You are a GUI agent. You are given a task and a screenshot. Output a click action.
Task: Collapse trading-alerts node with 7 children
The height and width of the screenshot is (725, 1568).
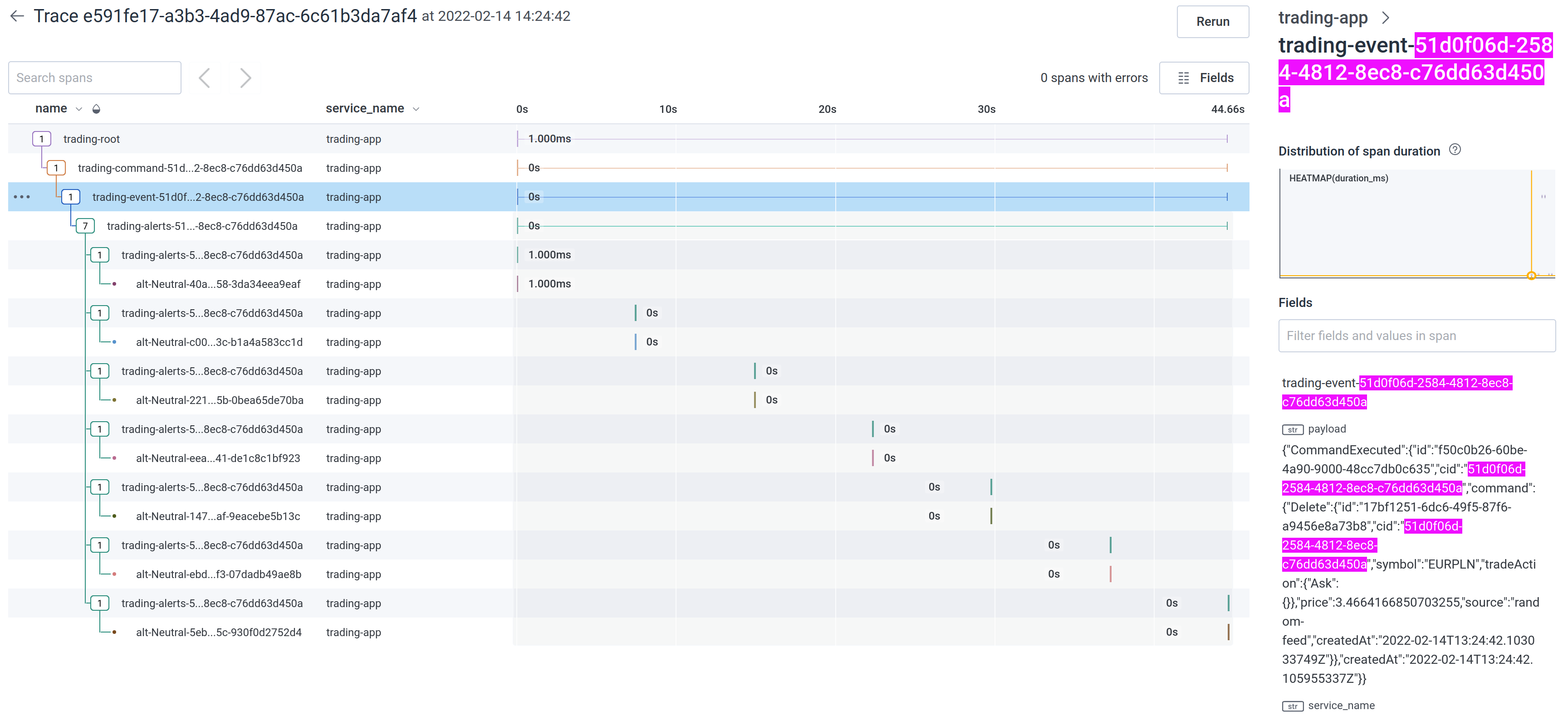(x=85, y=226)
